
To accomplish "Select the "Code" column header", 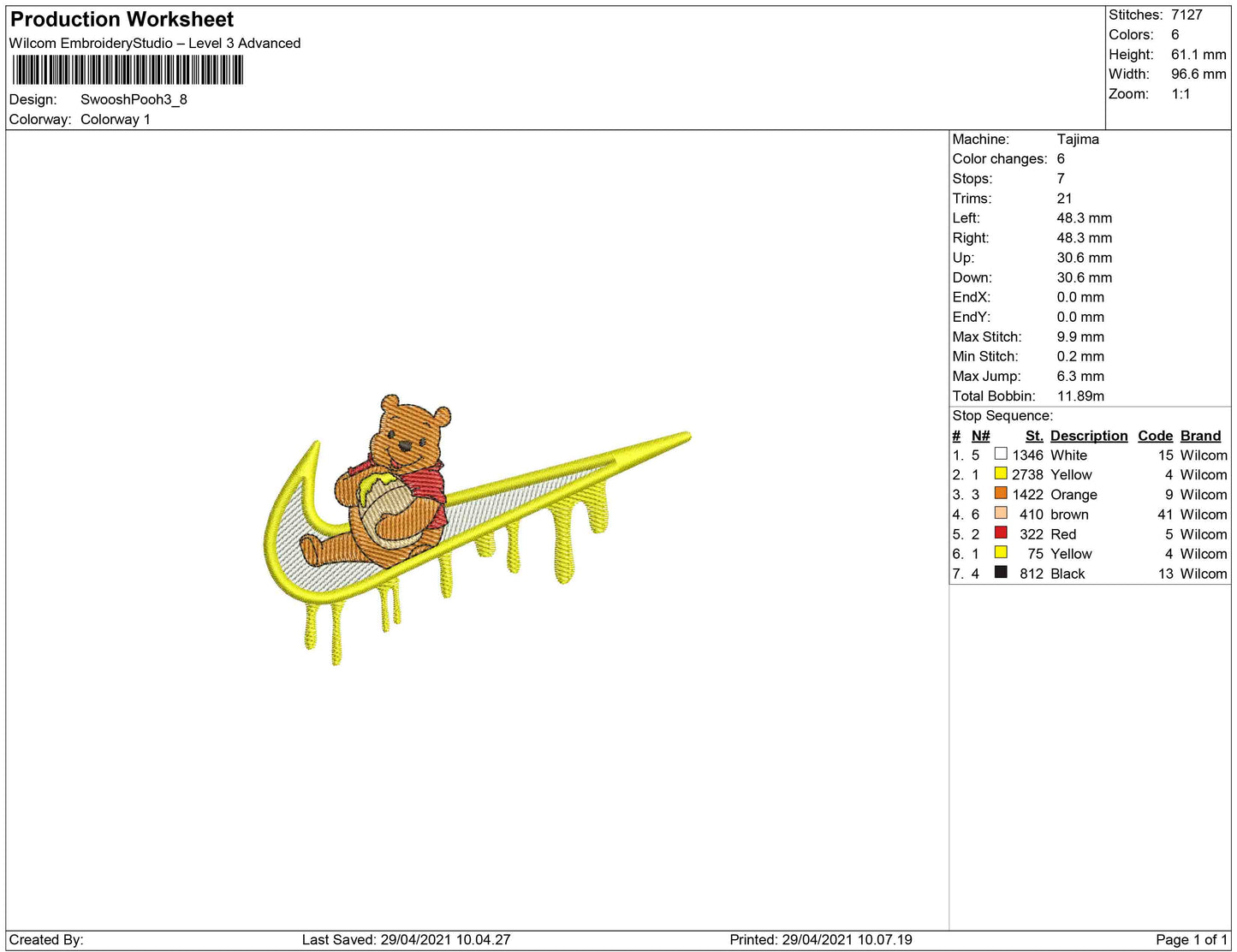I will pos(1155,436).
